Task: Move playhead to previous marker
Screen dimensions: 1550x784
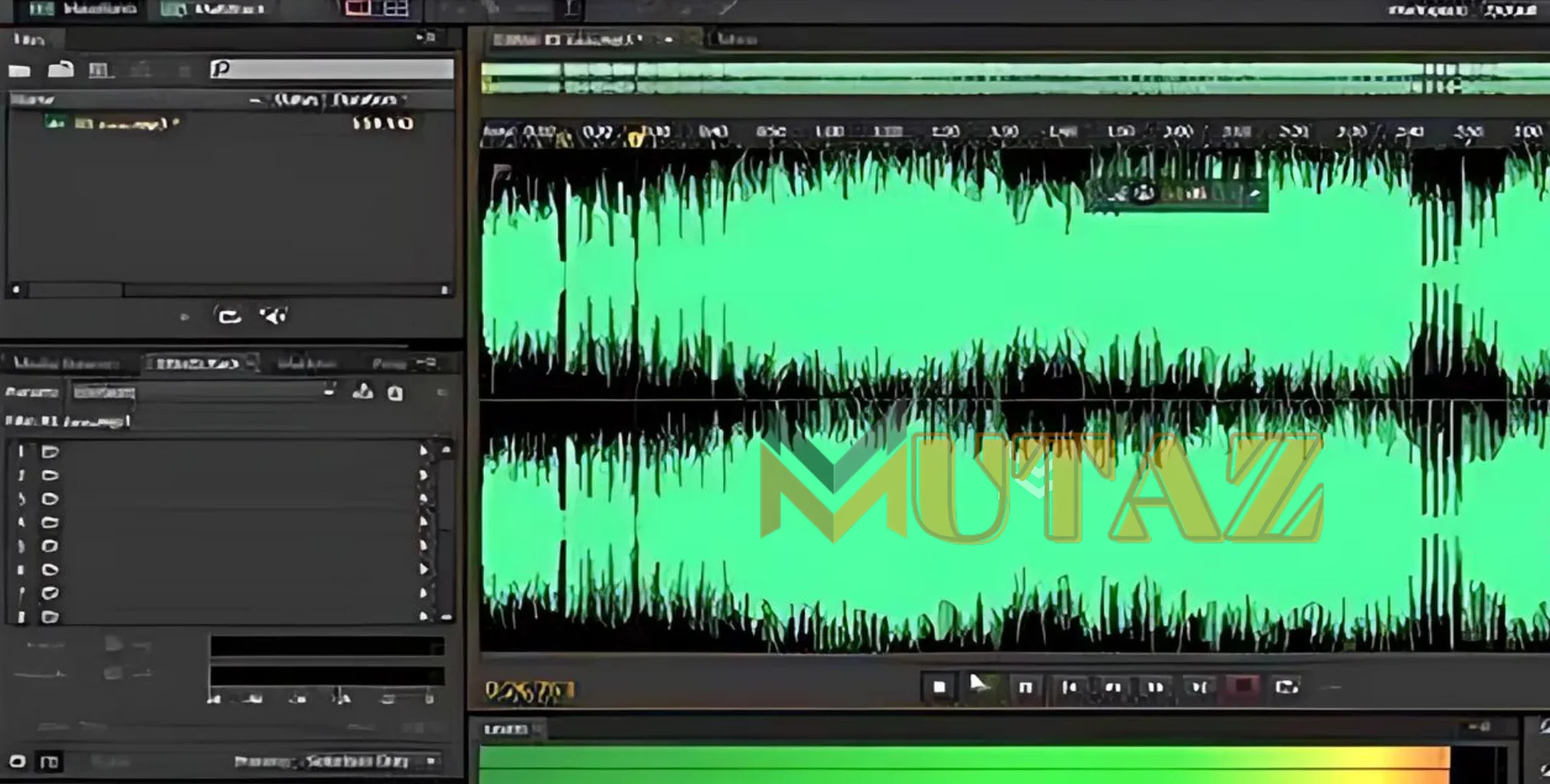Action: coord(1069,688)
